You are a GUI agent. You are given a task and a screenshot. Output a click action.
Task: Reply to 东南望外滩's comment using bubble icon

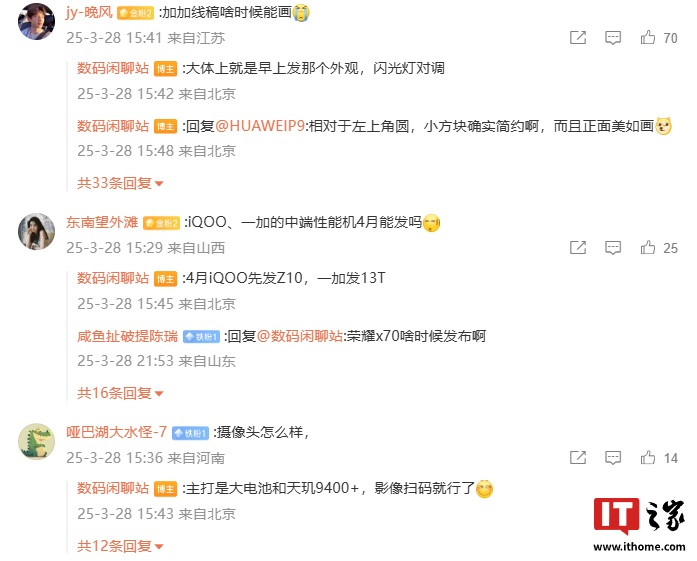(613, 248)
